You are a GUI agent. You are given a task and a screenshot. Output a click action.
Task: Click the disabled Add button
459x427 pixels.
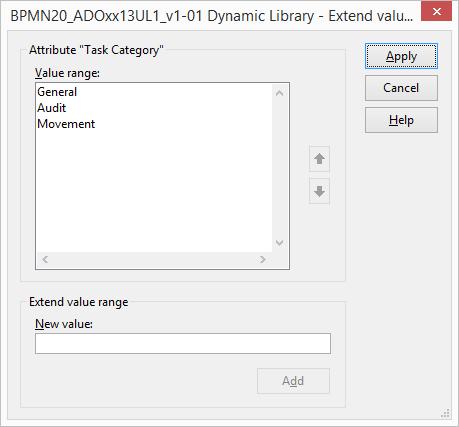pos(293,381)
